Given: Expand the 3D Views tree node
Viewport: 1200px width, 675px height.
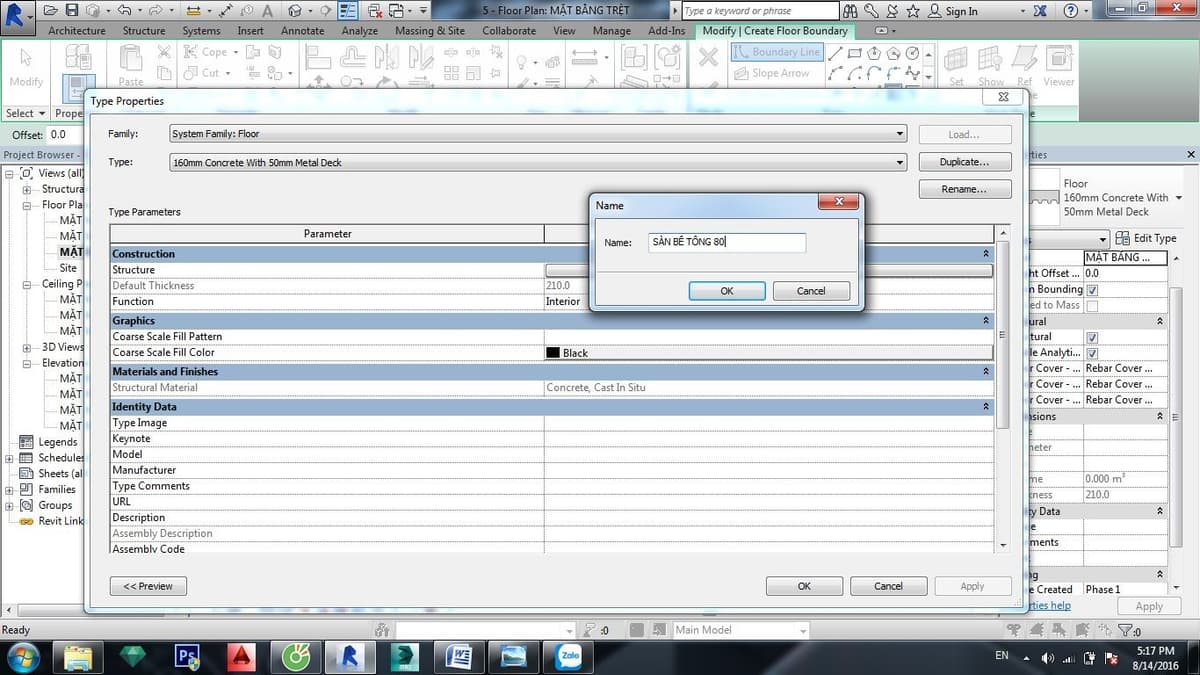Looking at the screenshot, I should click(27, 347).
